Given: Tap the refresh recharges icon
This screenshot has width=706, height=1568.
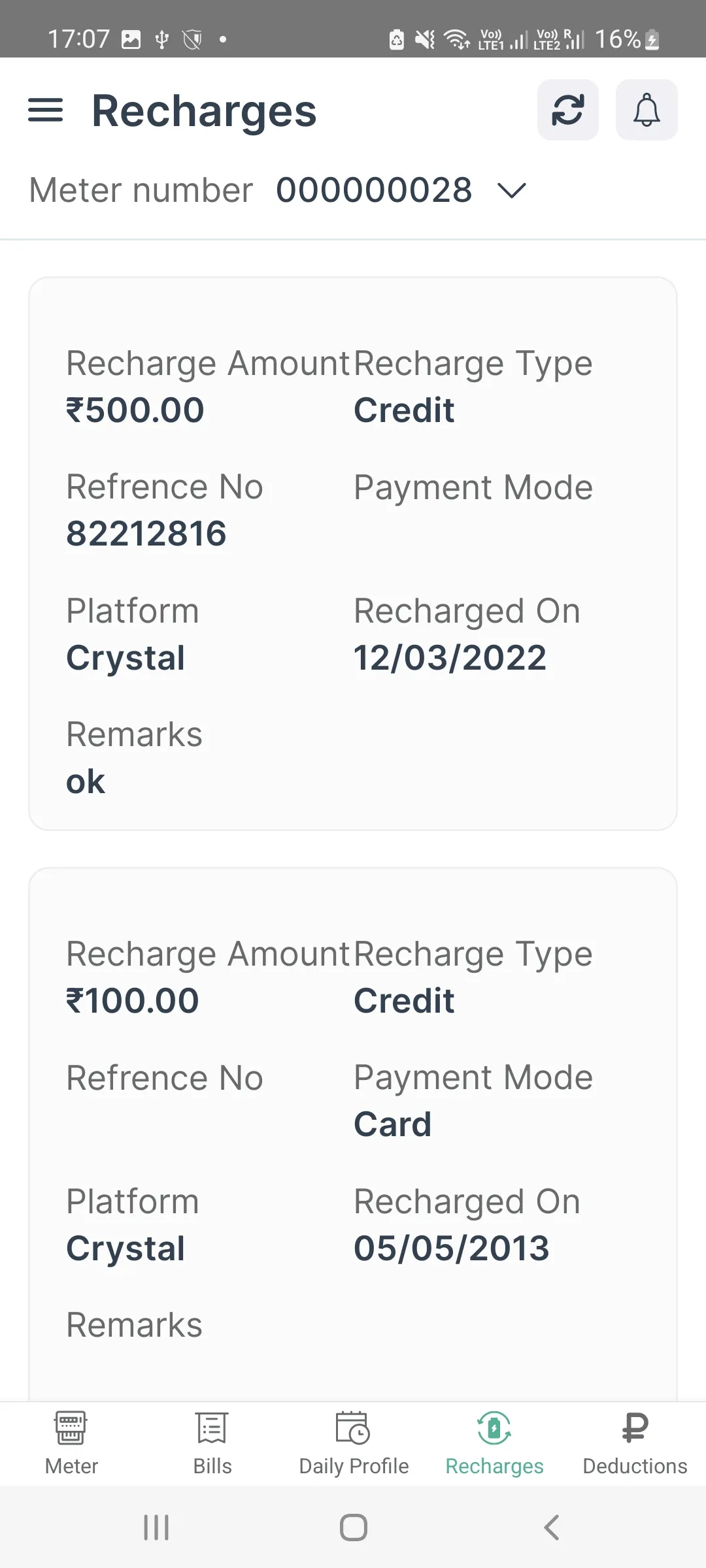Looking at the screenshot, I should (x=567, y=110).
